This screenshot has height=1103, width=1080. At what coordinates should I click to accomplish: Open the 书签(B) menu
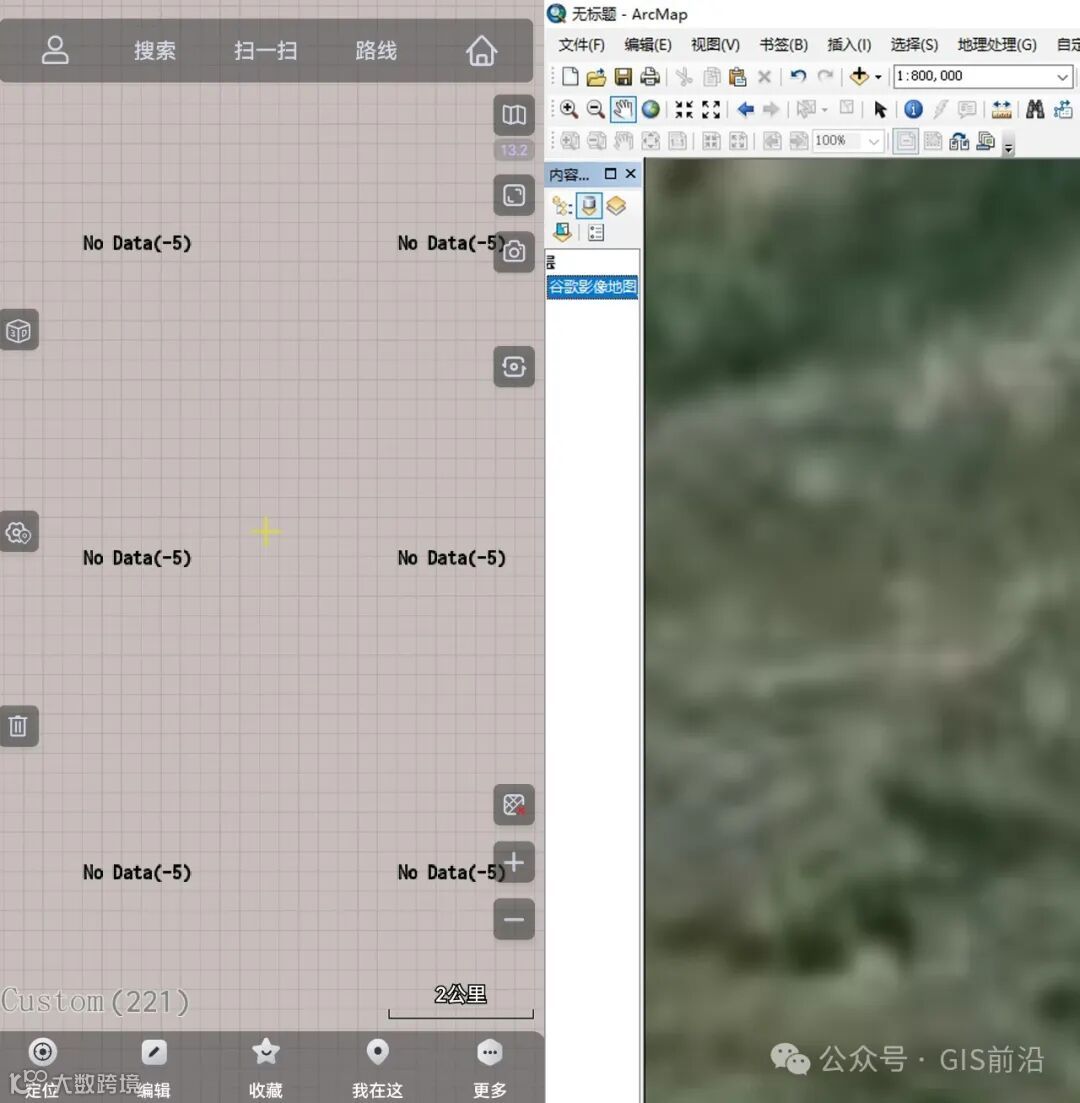[x=783, y=45]
